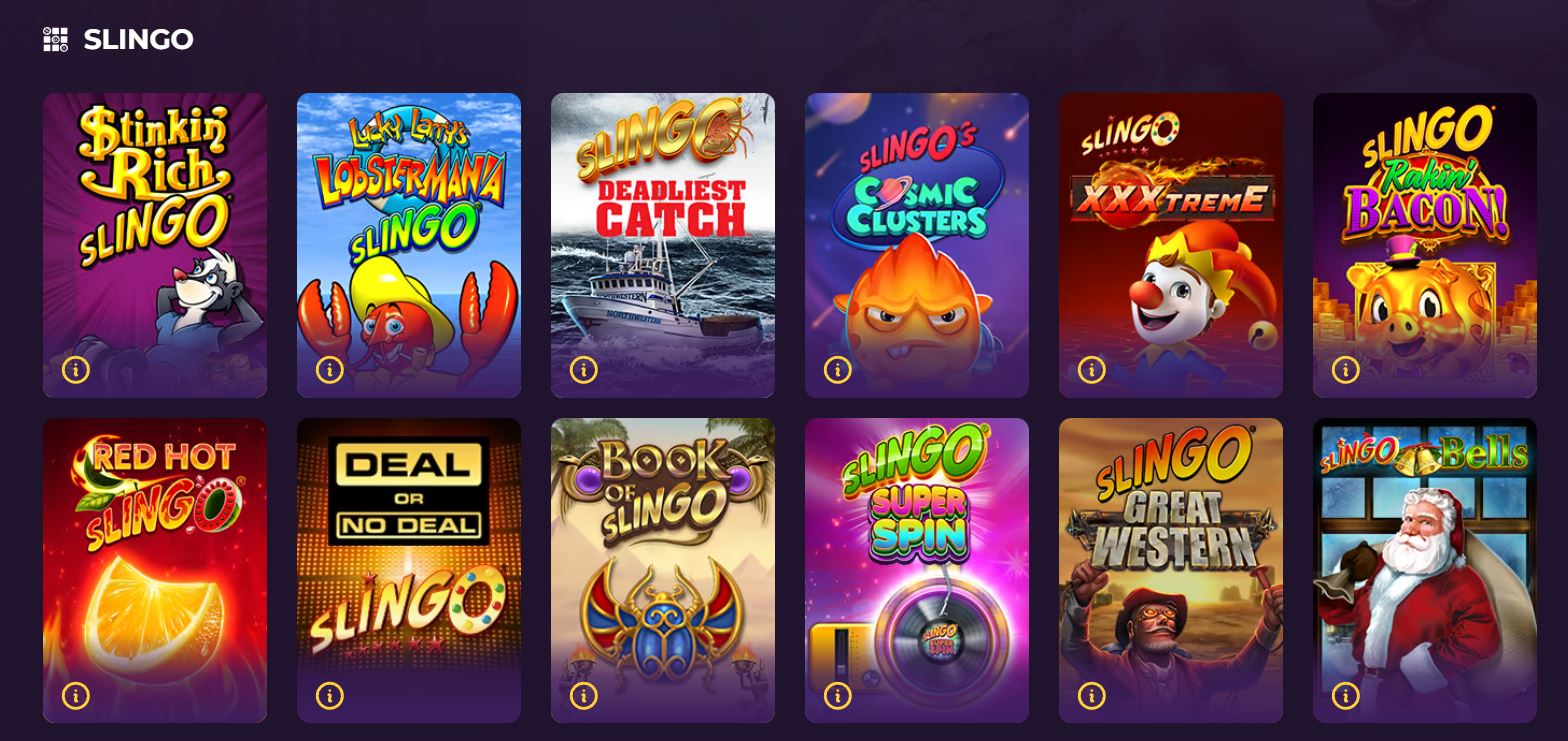Image resolution: width=1568 pixels, height=741 pixels.
Task: Open info for Red Hot Slingo
Action: [x=75, y=695]
